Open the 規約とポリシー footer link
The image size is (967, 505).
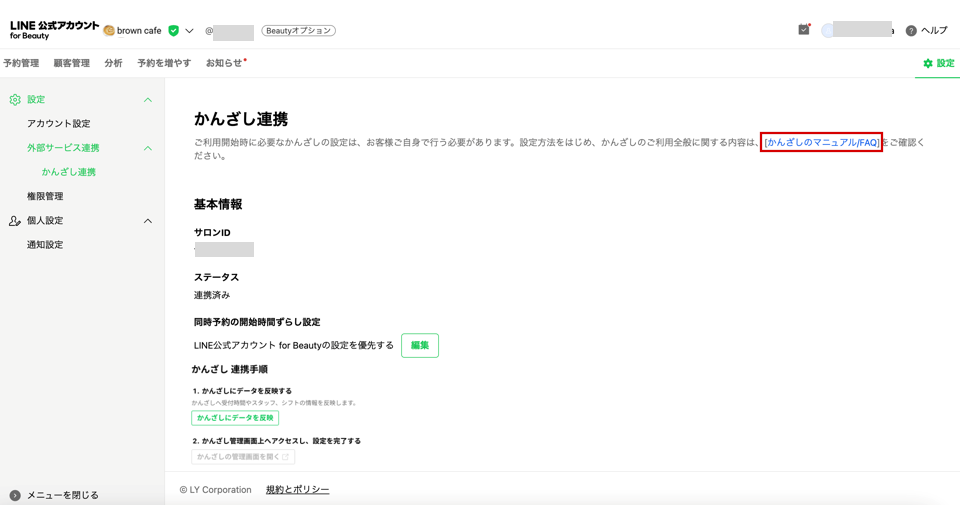(x=297, y=490)
